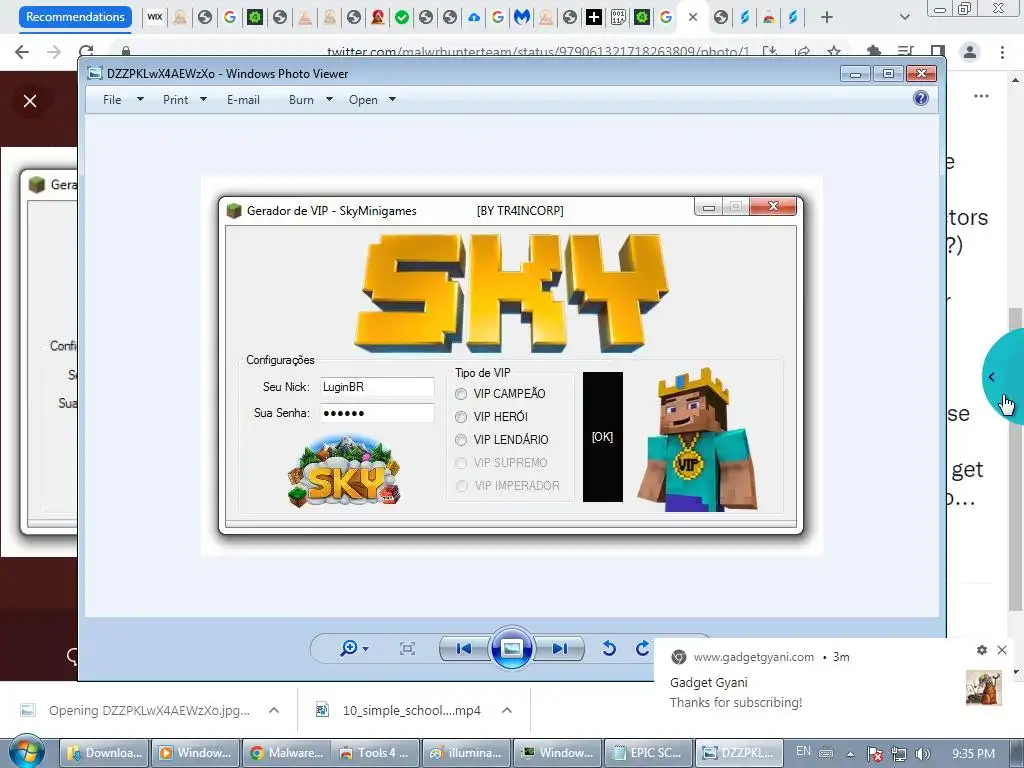Switch to the black plus icon tab
Screen dimensions: 1024x768
(x=594, y=17)
